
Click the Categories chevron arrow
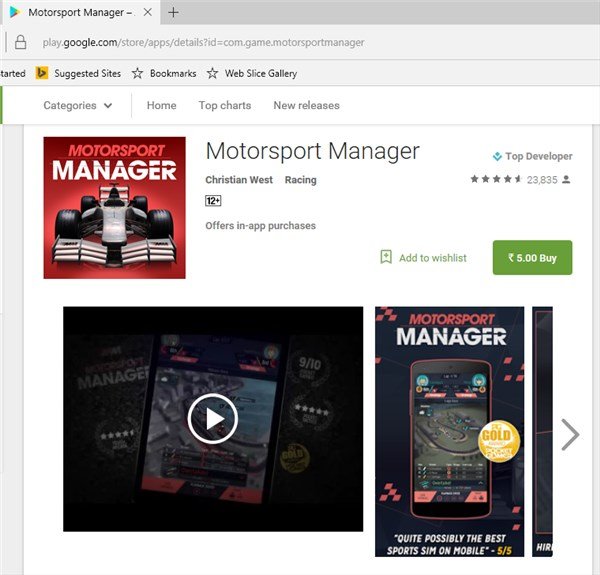108,106
